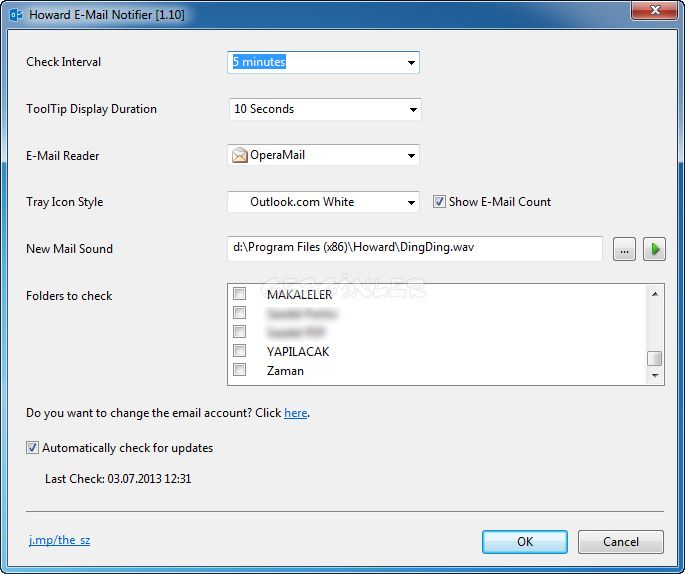Click the New Mail Sound path field
This screenshot has height=574, width=685.
pos(415,249)
